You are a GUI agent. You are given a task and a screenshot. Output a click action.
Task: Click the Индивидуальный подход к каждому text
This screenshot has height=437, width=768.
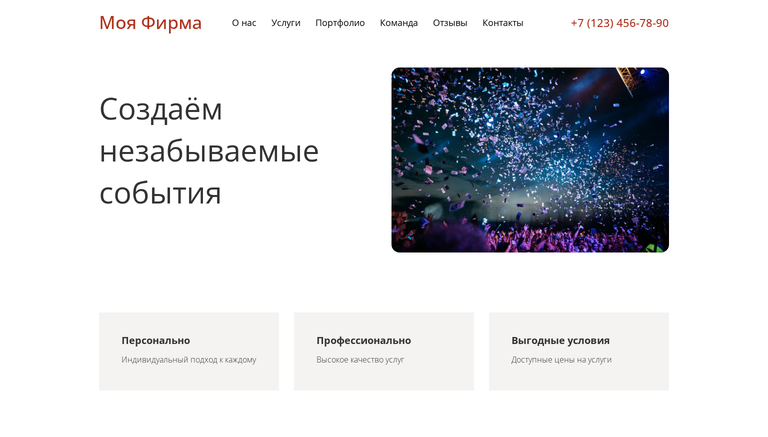pos(189,360)
